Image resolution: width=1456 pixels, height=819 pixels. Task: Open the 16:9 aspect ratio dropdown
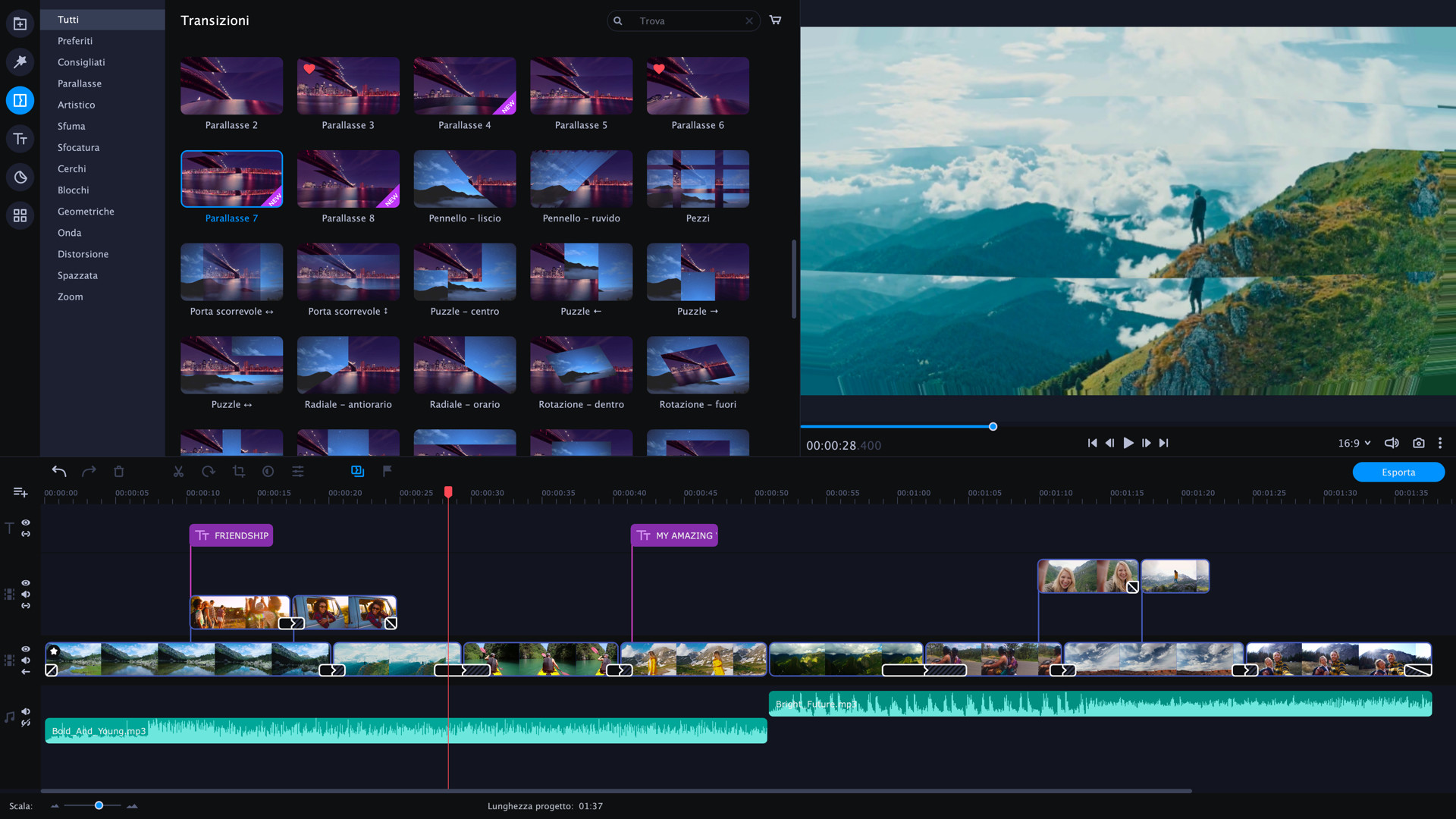pyautogui.click(x=1354, y=443)
